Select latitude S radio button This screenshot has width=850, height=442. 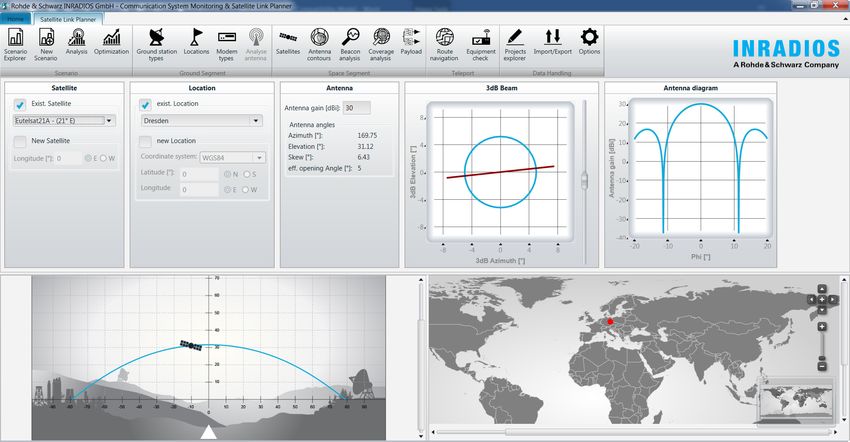click(x=247, y=174)
